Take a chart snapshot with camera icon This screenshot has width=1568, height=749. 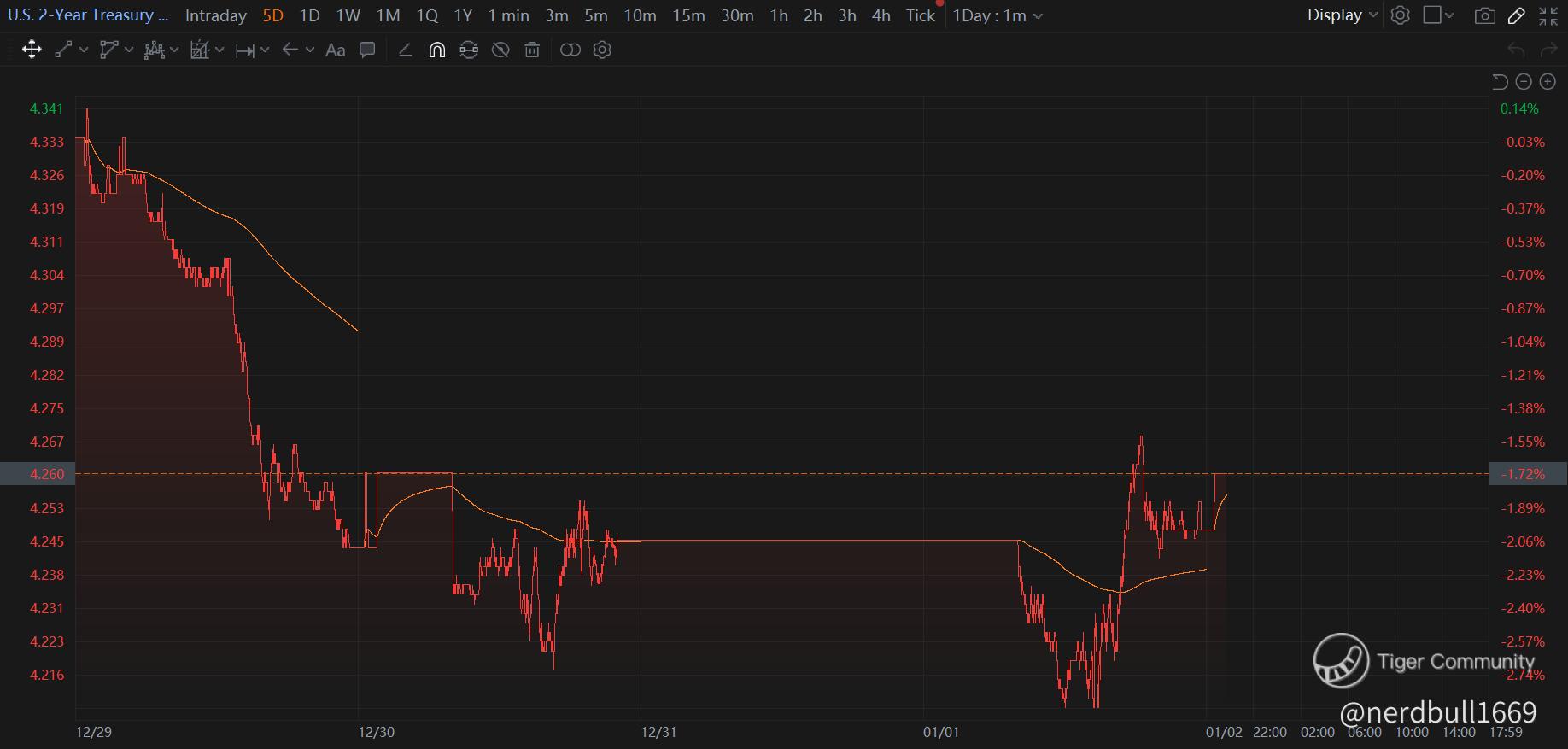pos(1485,15)
